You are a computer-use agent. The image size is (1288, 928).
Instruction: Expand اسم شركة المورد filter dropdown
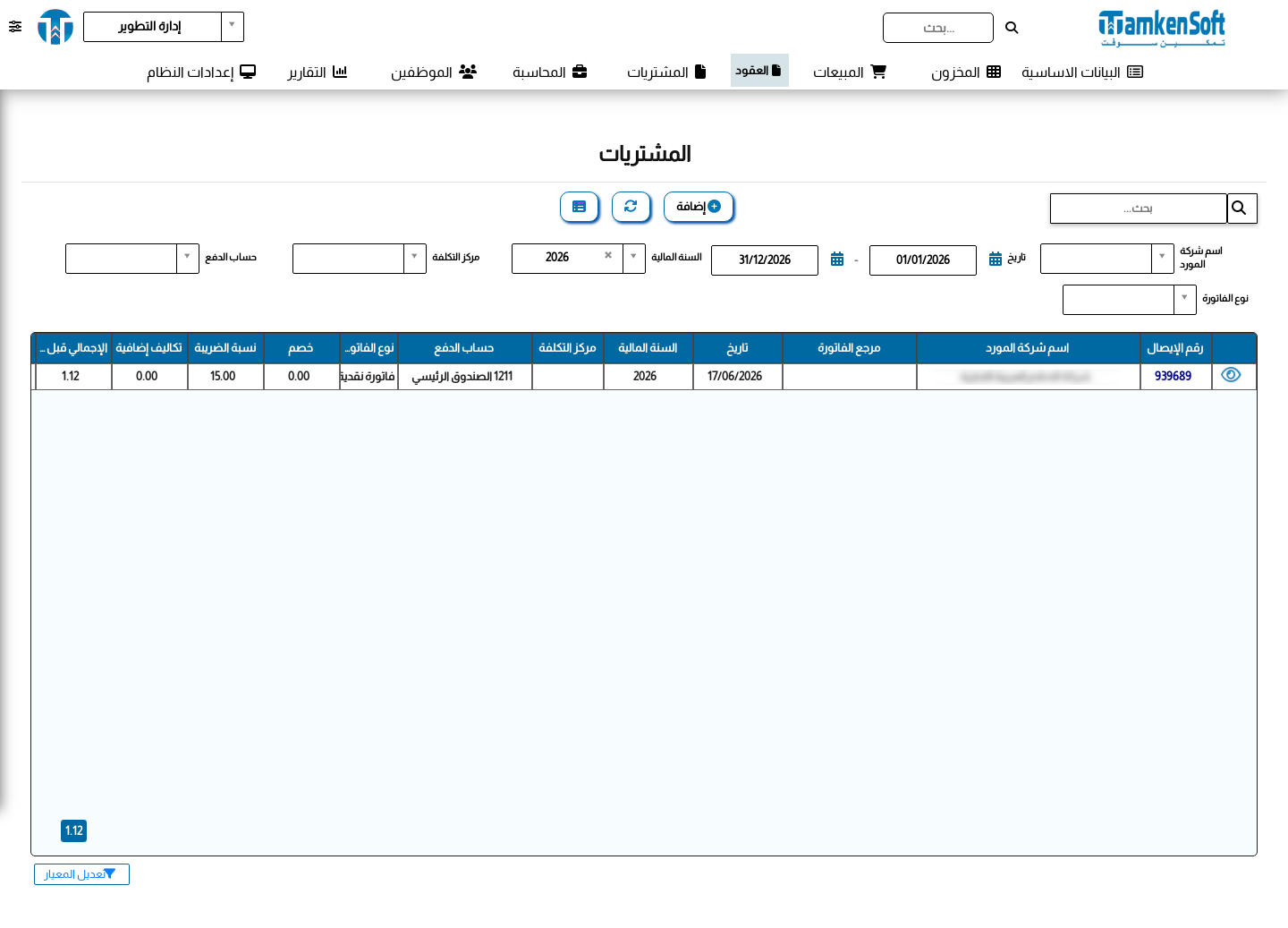1162,259
